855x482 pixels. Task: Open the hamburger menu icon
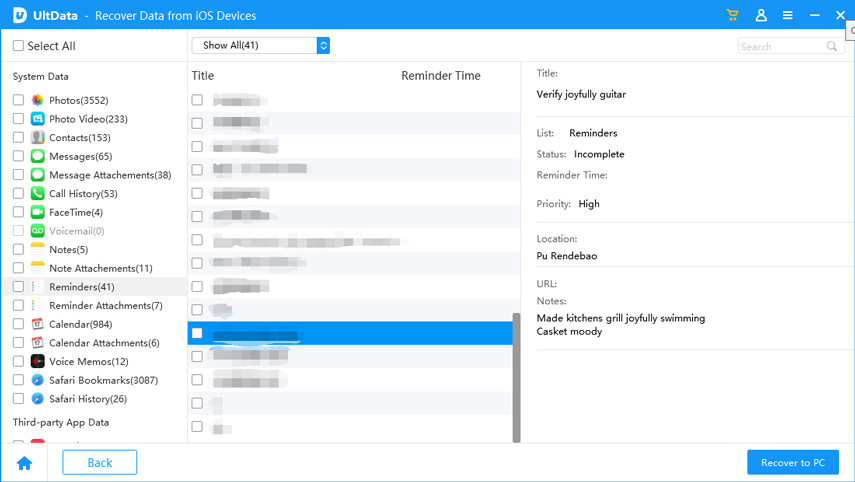[x=788, y=16]
